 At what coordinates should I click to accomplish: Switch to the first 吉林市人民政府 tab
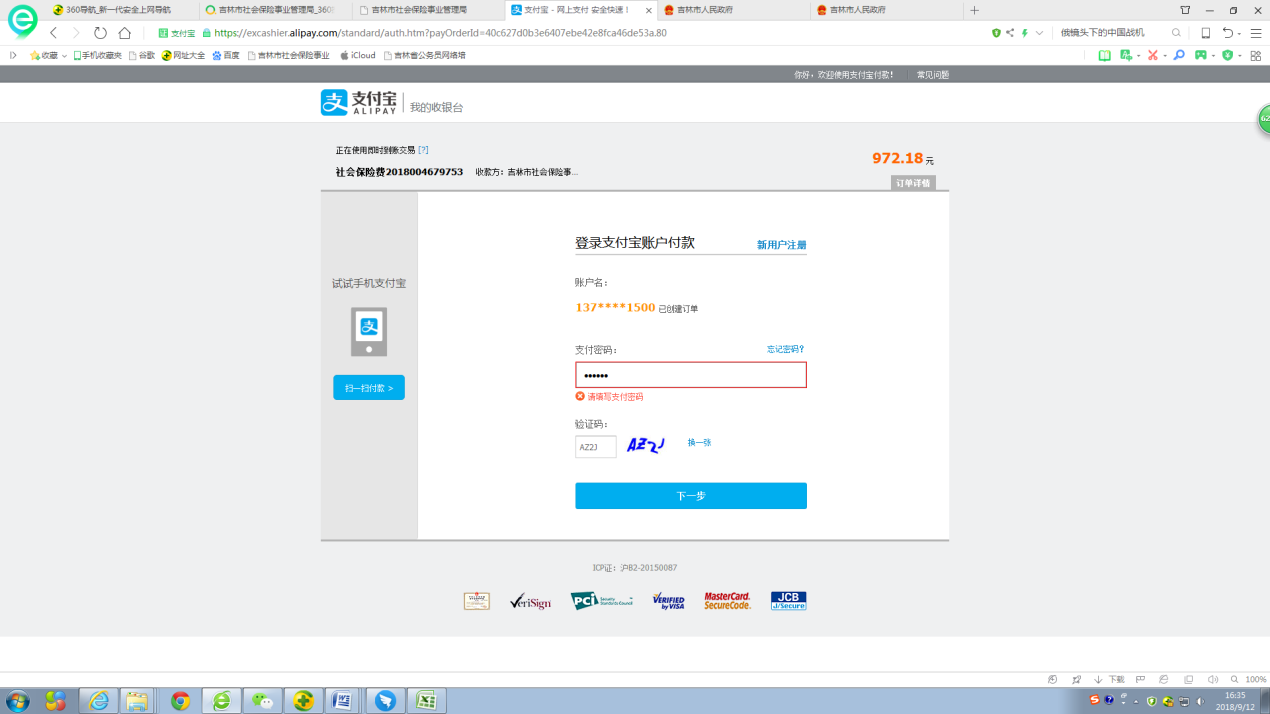click(732, 10)
